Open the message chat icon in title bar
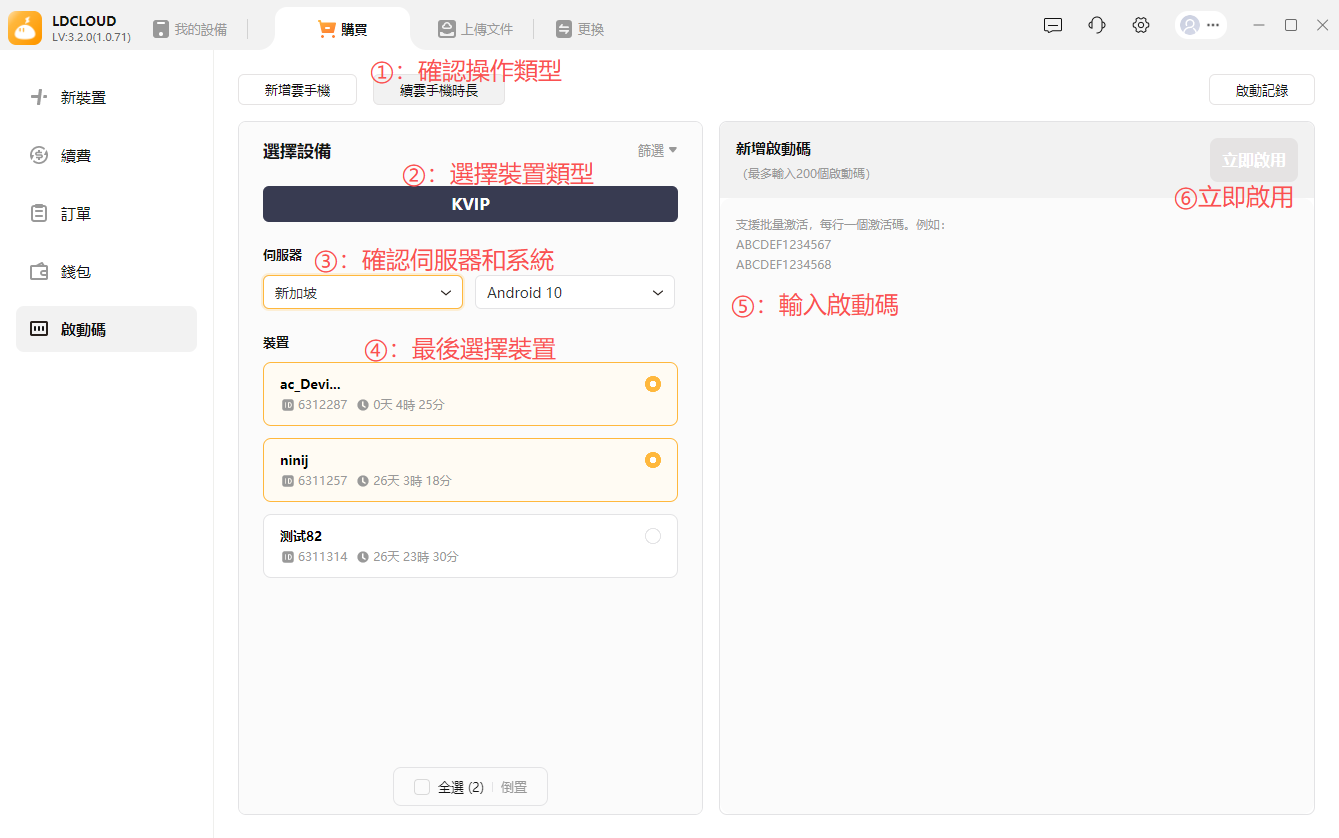The image size is (1339, 838). click(1052, 26)
